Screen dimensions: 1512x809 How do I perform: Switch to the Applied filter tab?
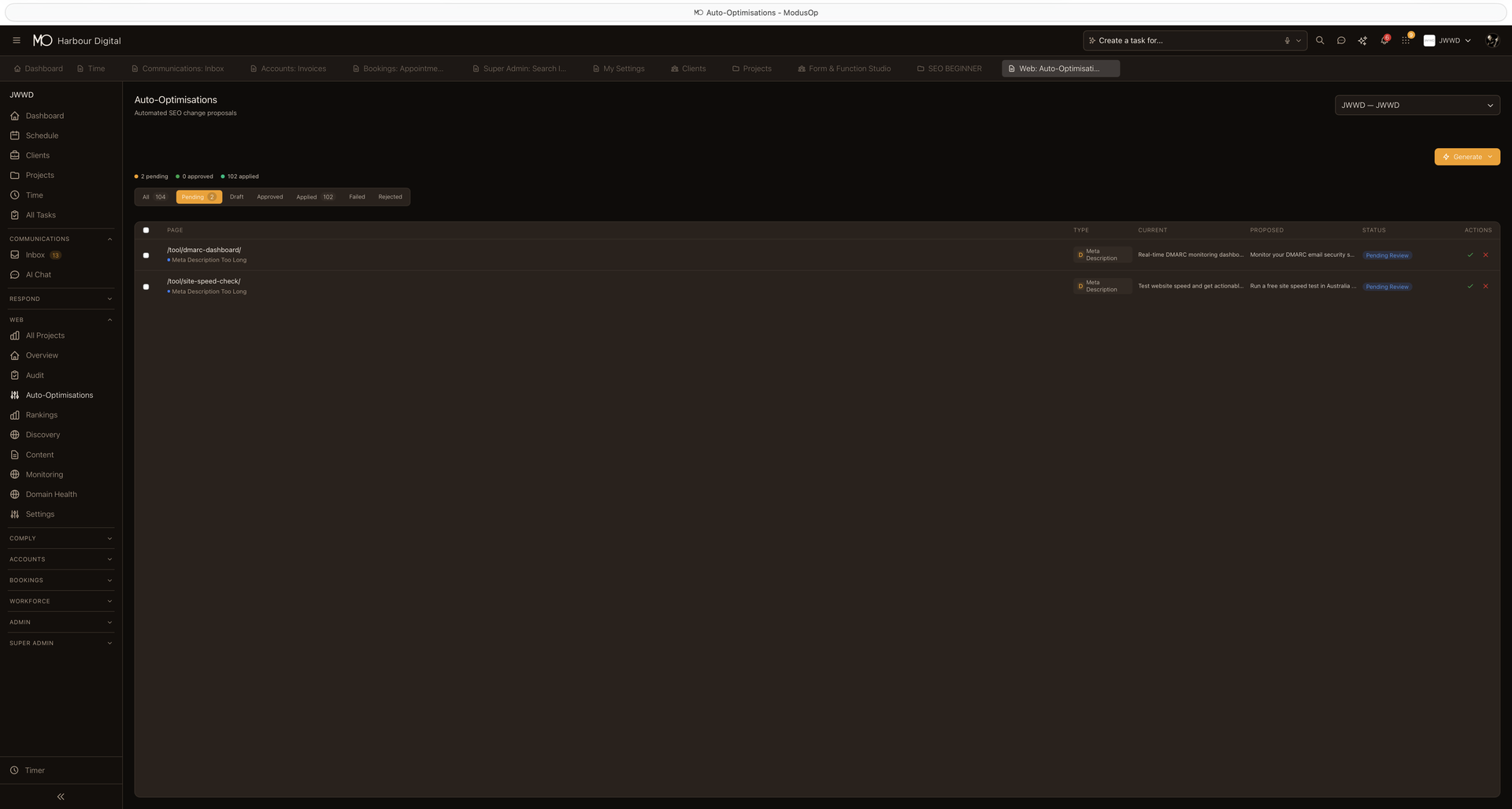[314, 197]
